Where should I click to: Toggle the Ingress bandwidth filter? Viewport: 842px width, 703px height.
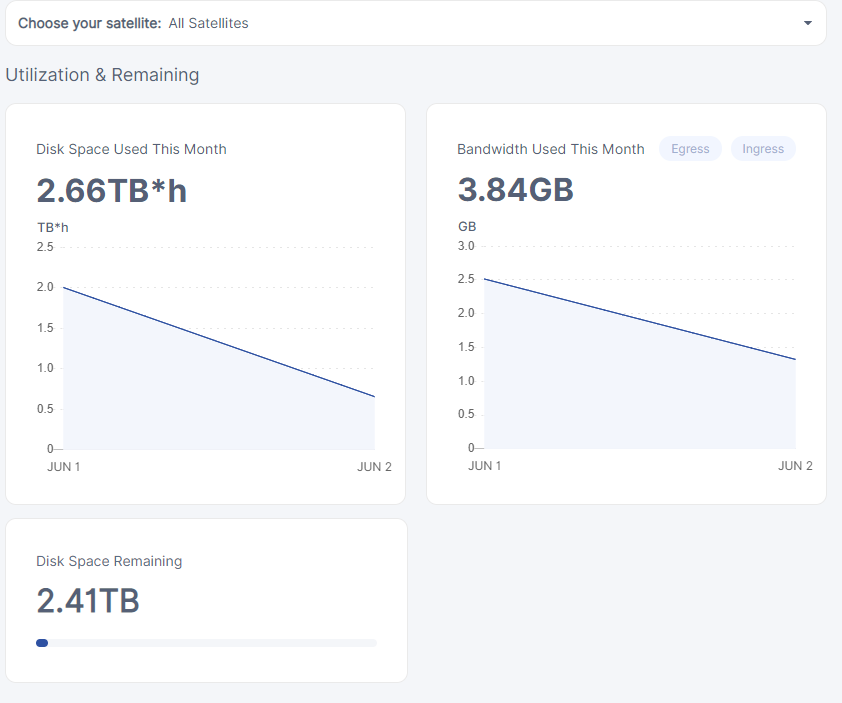[763, 149]
